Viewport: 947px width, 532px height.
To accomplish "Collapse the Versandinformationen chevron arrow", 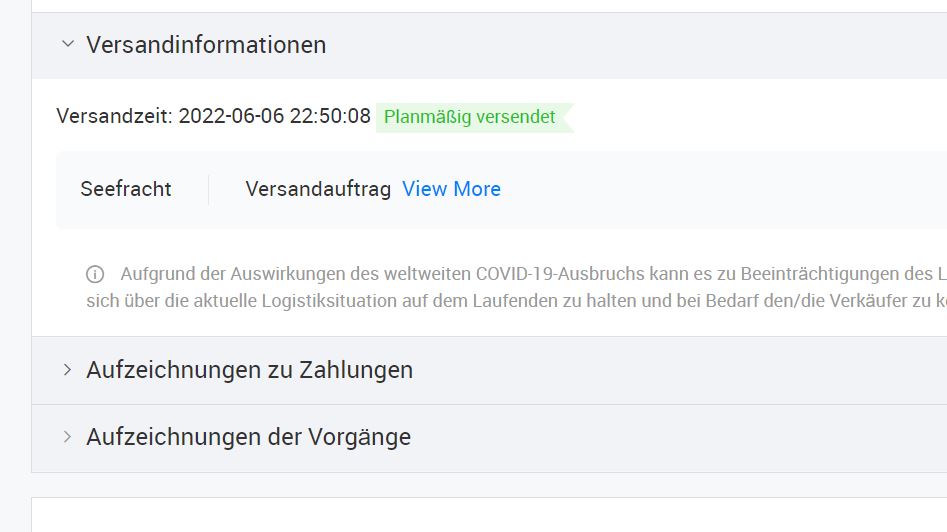I will (68, 44).
